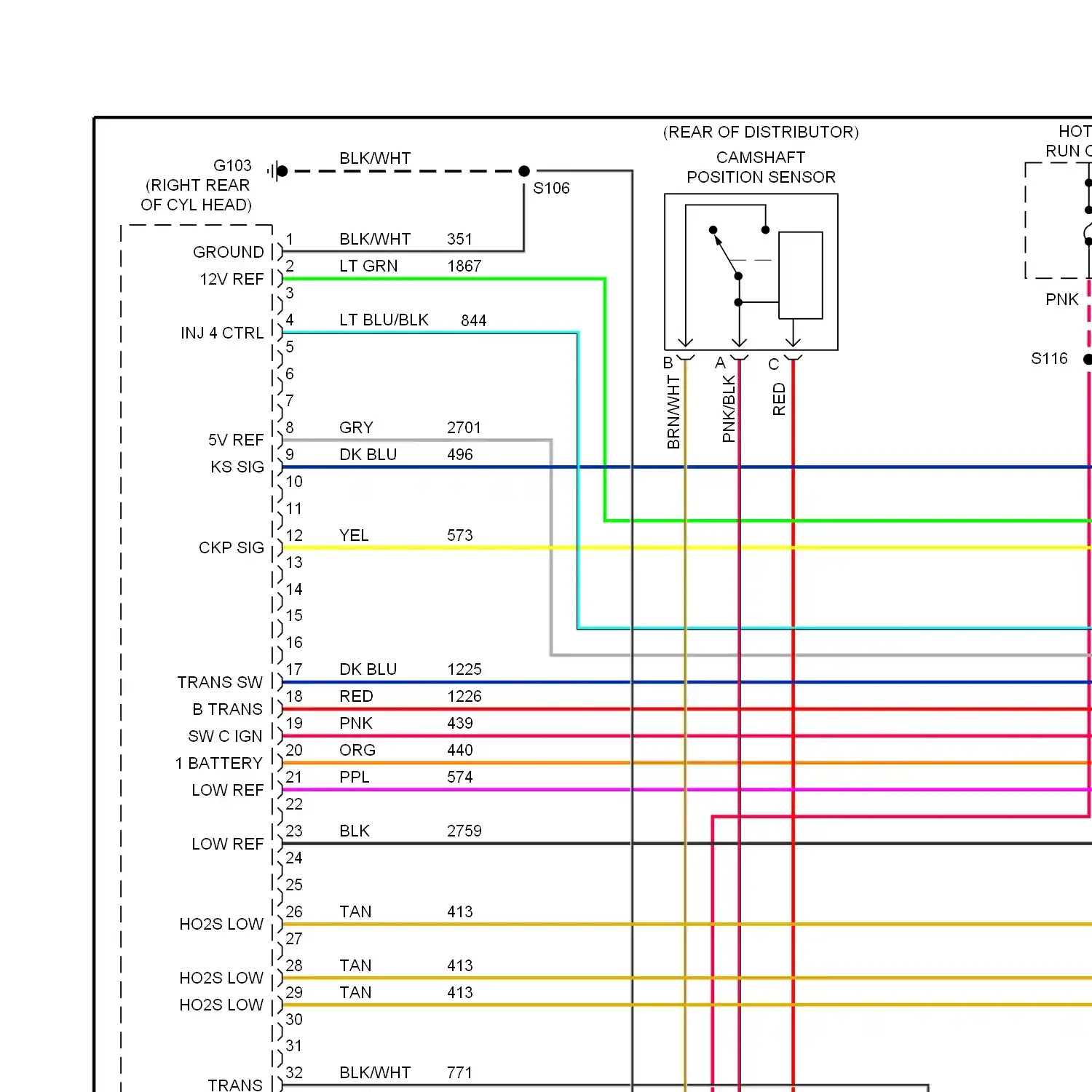Select the GRY wire color label
The width and height of the screenshot is (1092, 1092).
coord(356,428)
